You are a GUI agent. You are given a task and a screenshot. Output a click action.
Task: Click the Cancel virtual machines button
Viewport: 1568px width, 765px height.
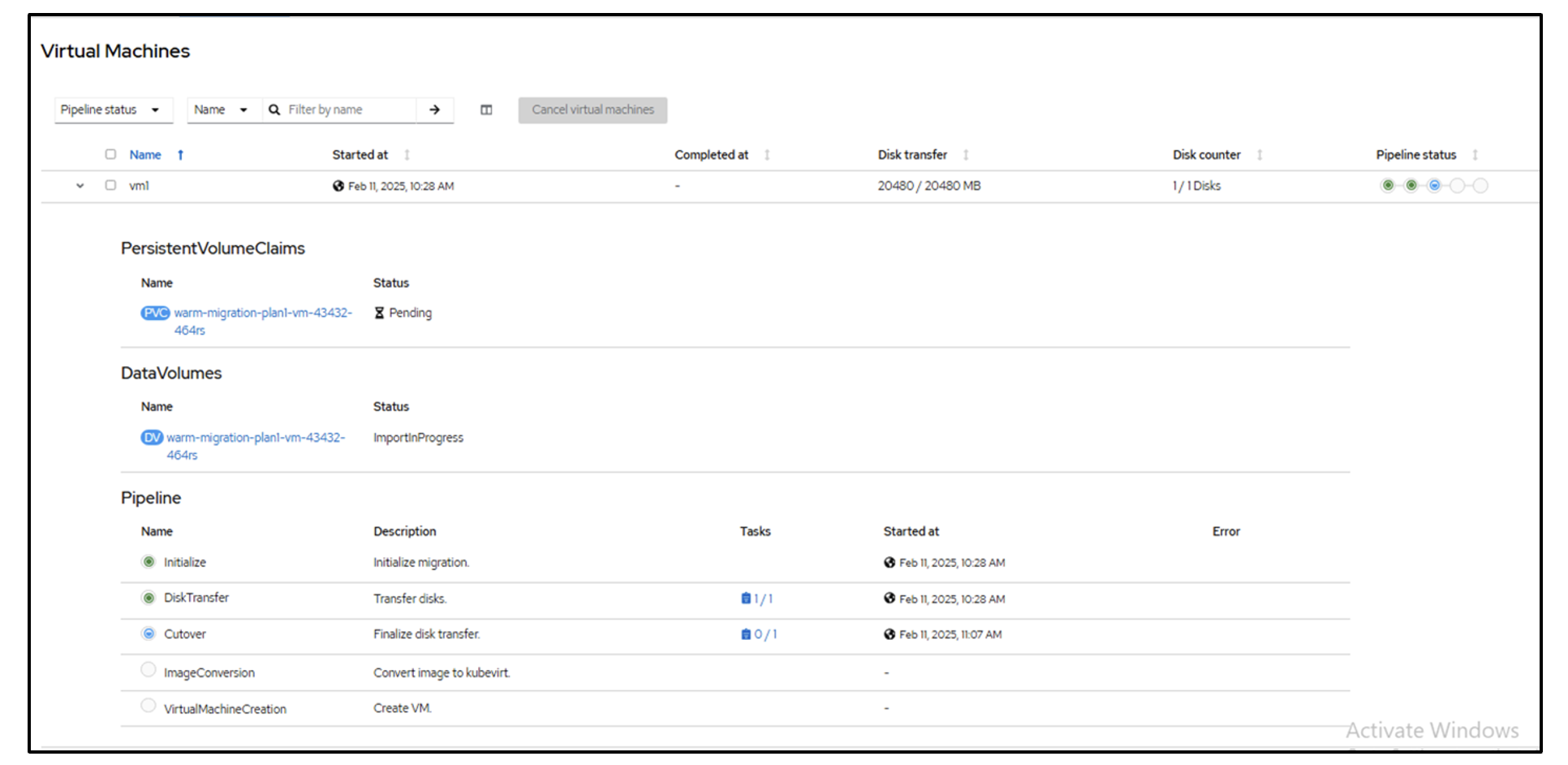coord(592,110)
